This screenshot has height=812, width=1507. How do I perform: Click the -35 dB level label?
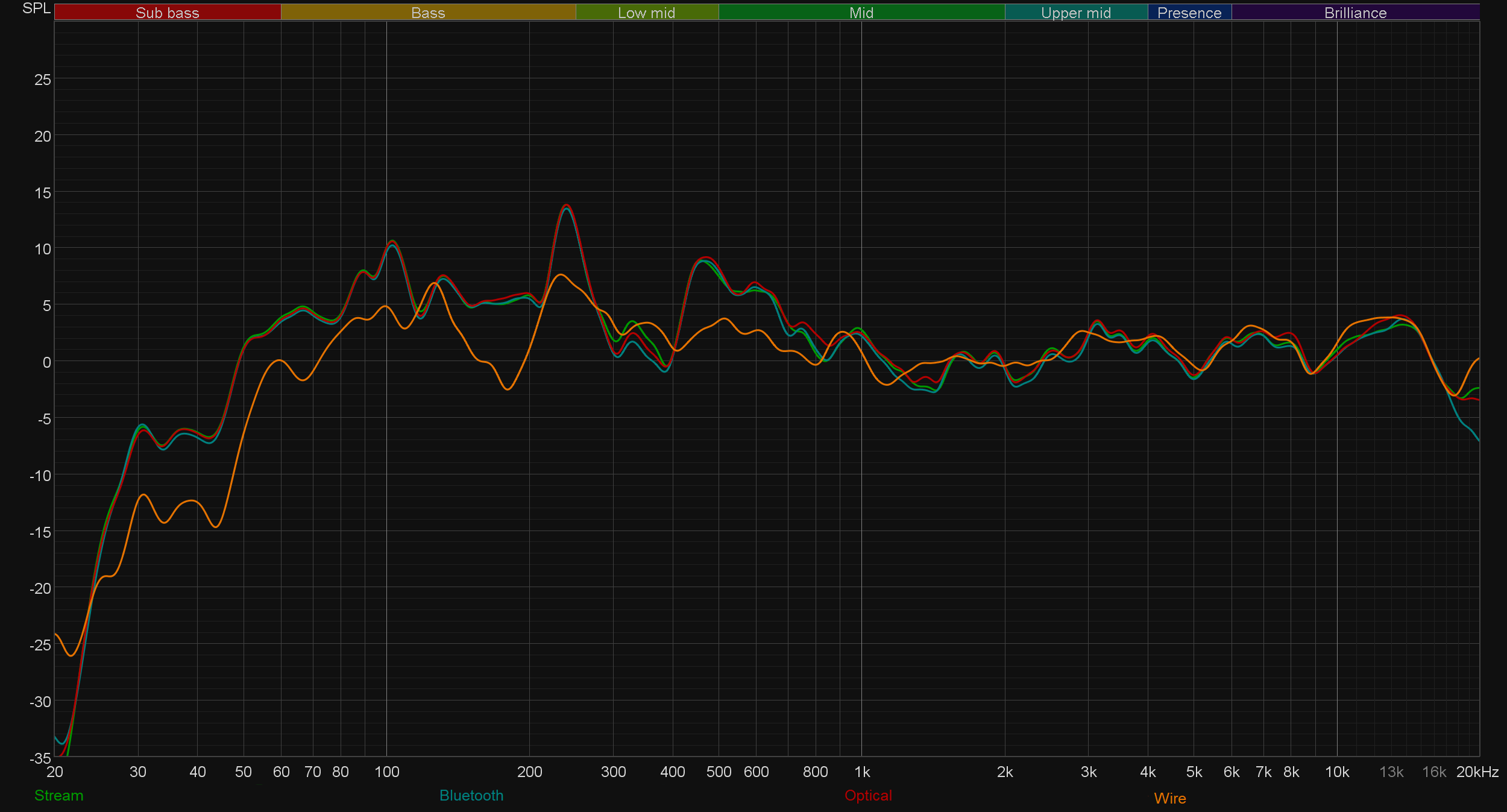[x=40, y=758]
